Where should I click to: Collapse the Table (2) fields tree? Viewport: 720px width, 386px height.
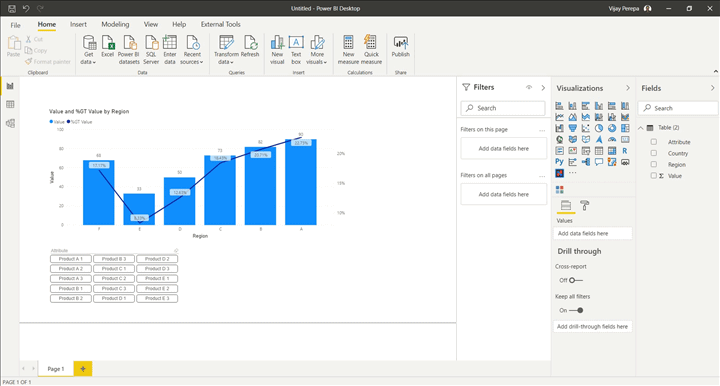coord(641,128)
